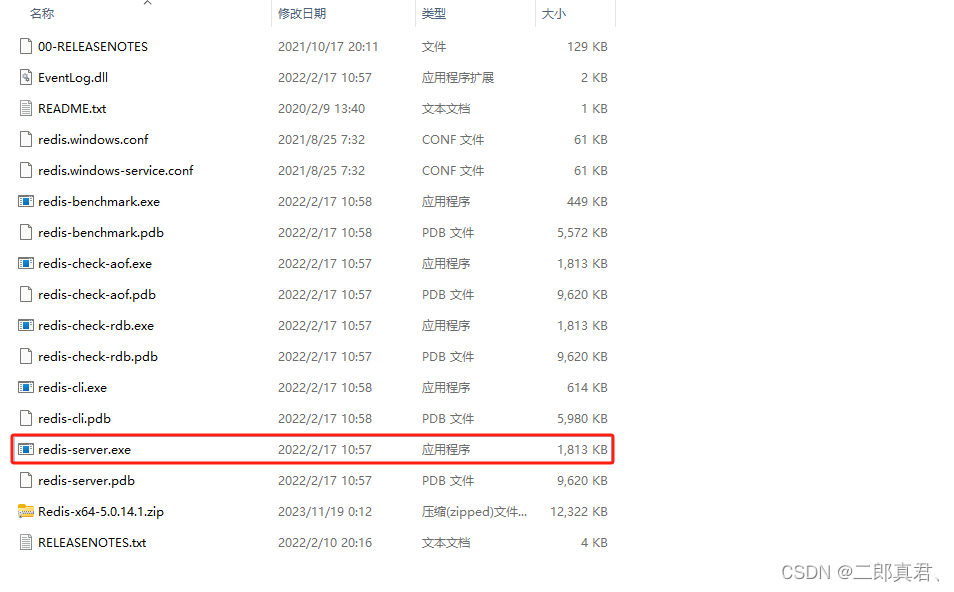Click the redis-cli.pdb file icon
Viewport: 954px width, 592px height.
[x=26, y=419]
